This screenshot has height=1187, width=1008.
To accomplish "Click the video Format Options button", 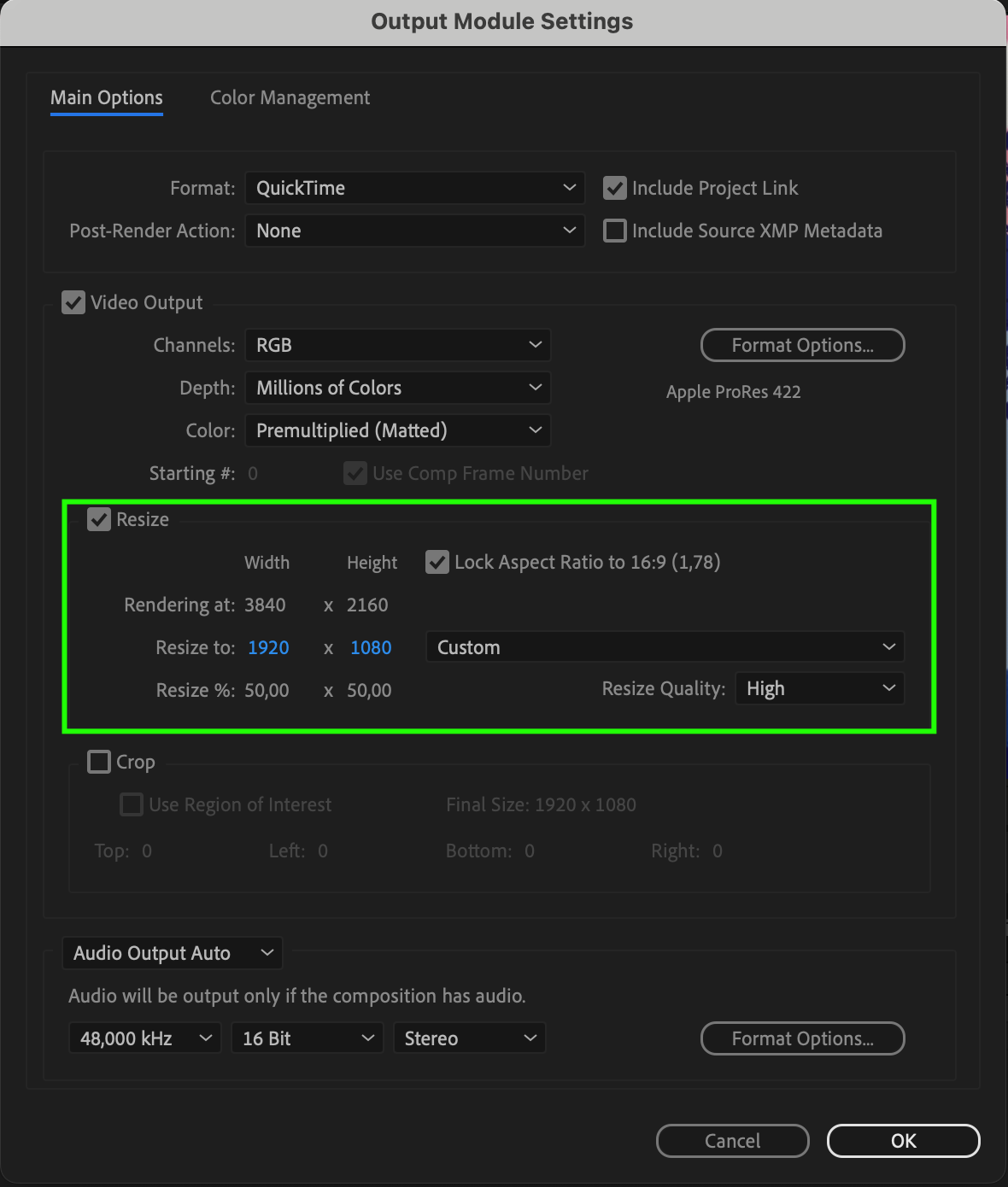I will pyautogui.click(x=802, y=345).
